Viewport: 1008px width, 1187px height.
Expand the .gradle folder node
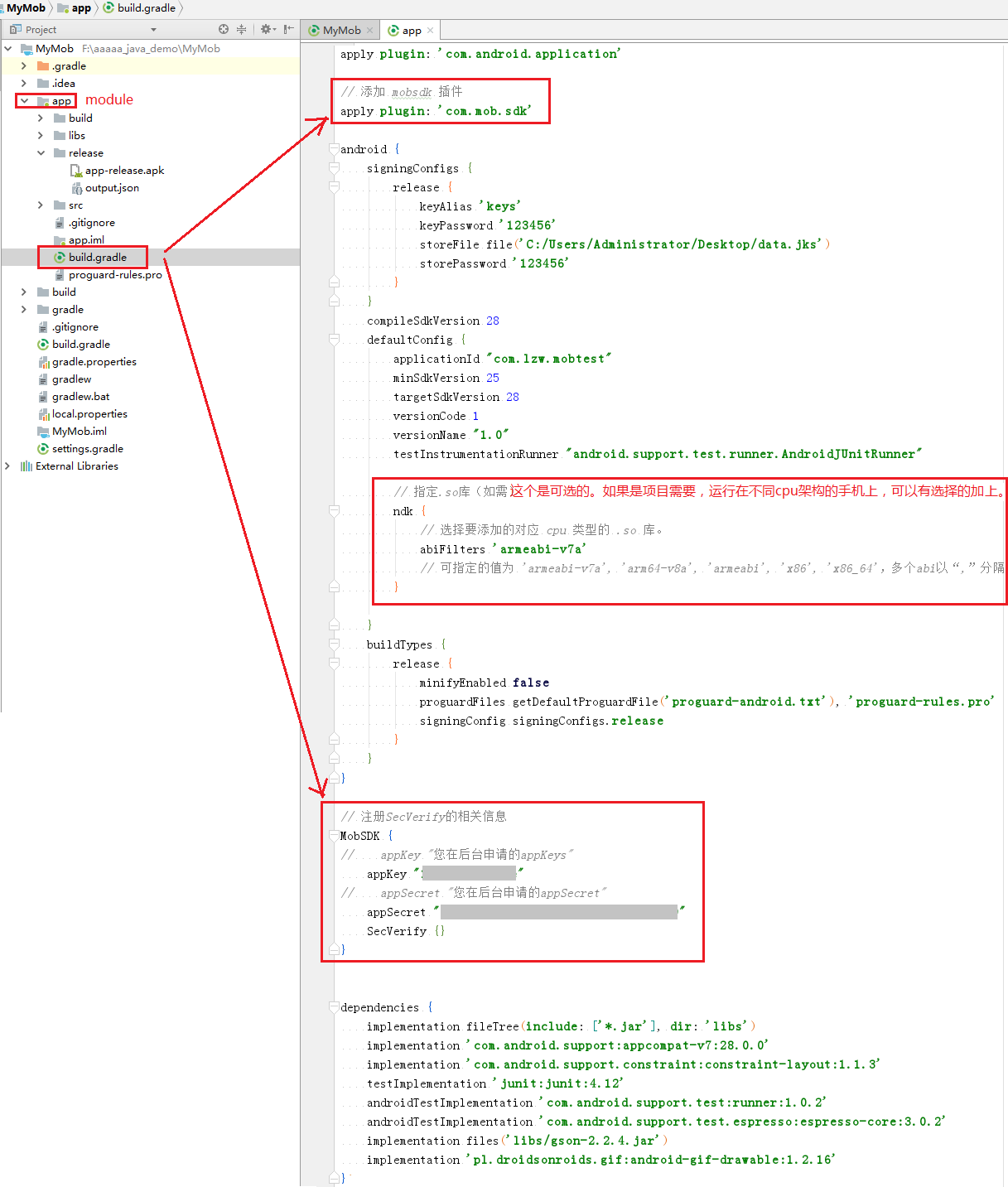[x=23, y=66]
